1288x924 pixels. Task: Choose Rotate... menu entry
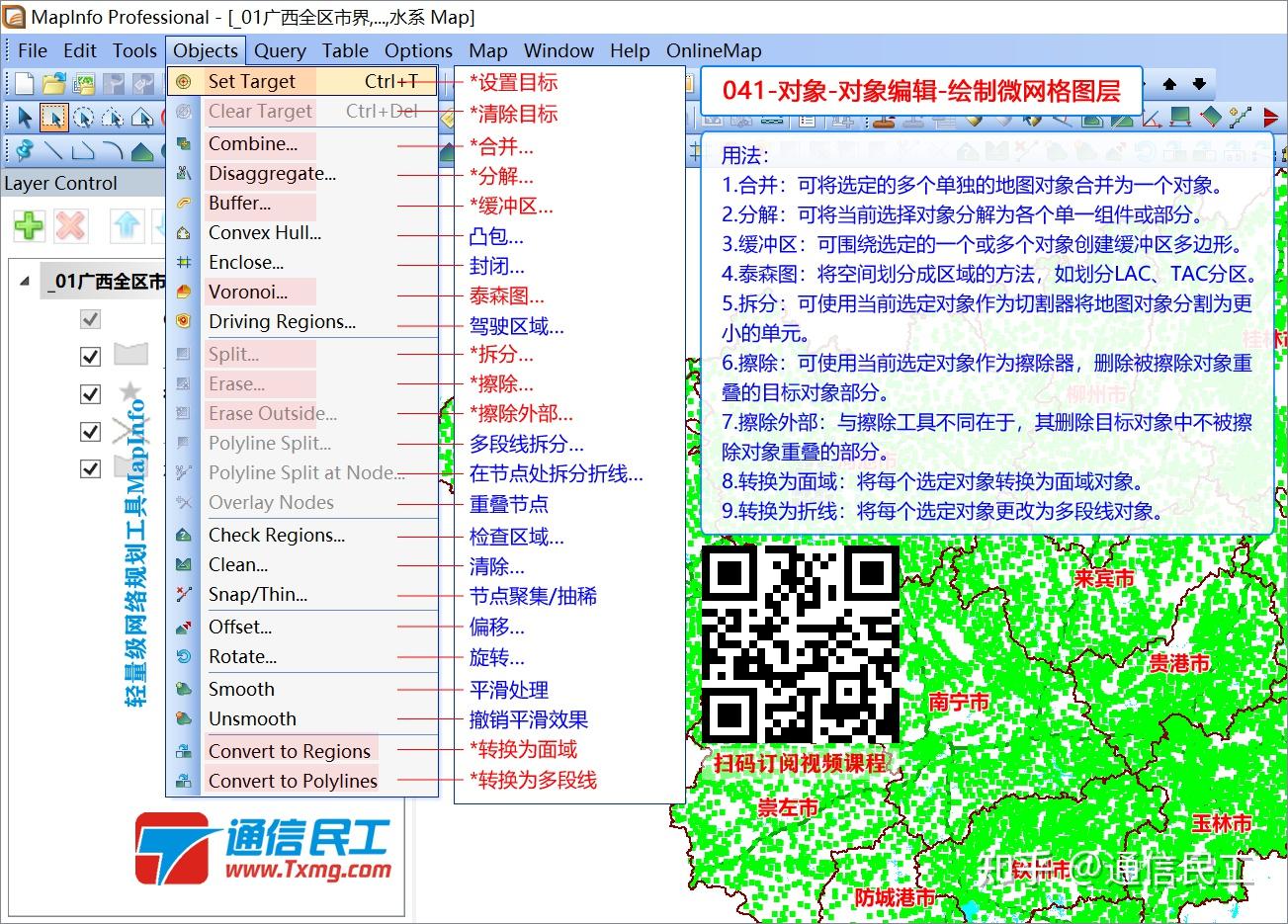tap(302, 656)
